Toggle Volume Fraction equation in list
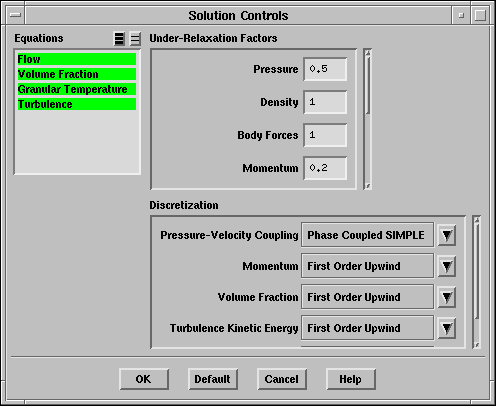The width and height of the screenshot is (496, 406). 77,74
